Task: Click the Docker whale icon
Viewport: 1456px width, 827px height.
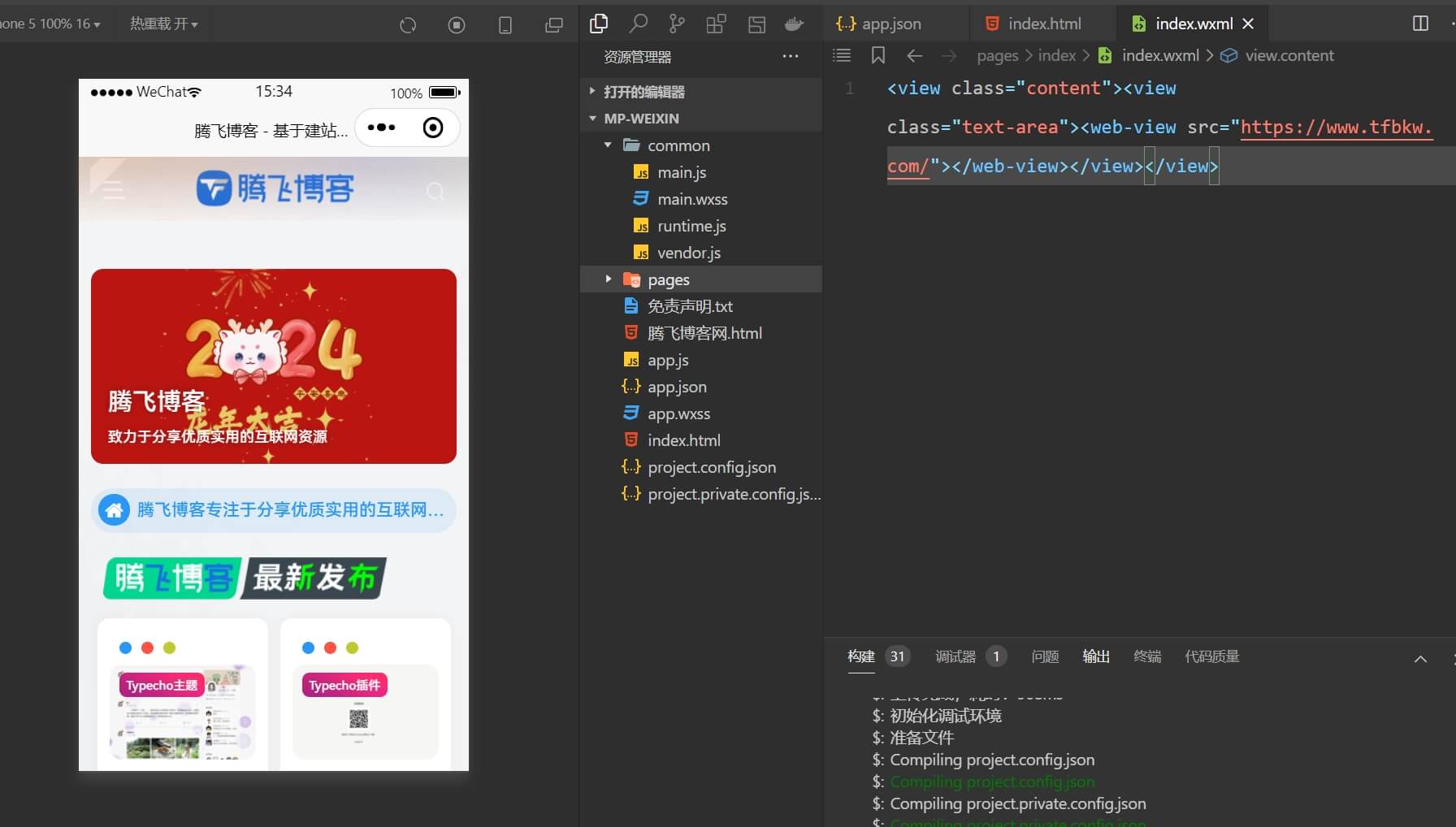Action: [x=795, y=24]
